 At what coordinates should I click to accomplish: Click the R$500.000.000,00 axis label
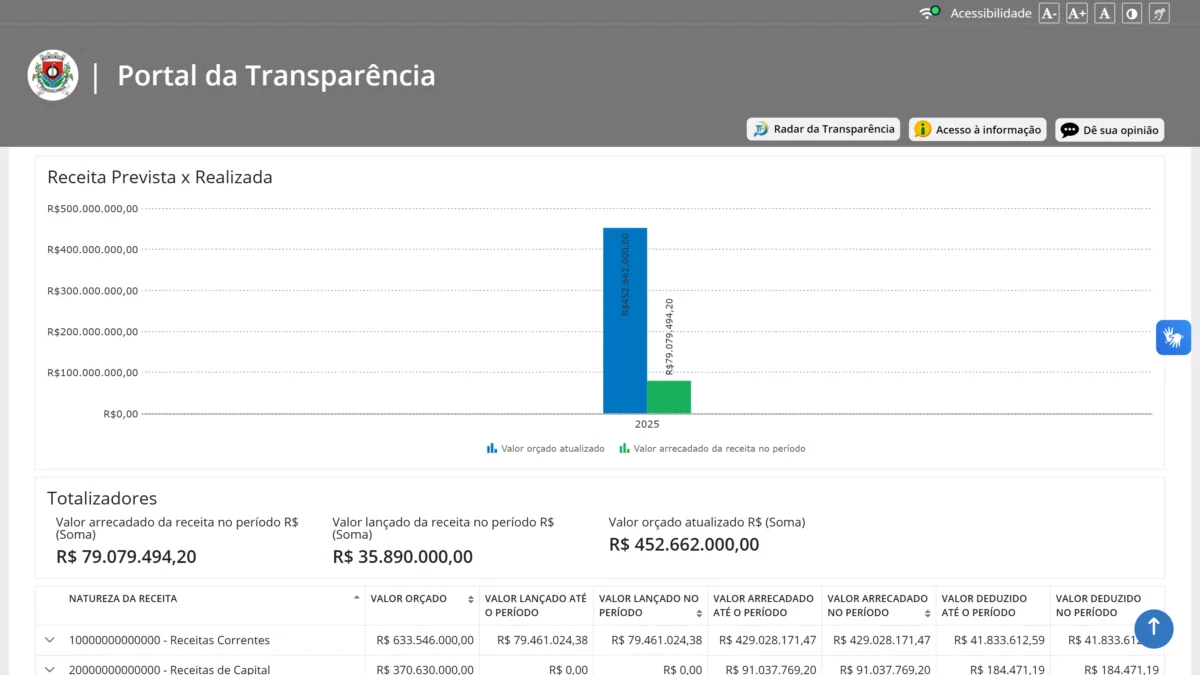tap(92, 208)
